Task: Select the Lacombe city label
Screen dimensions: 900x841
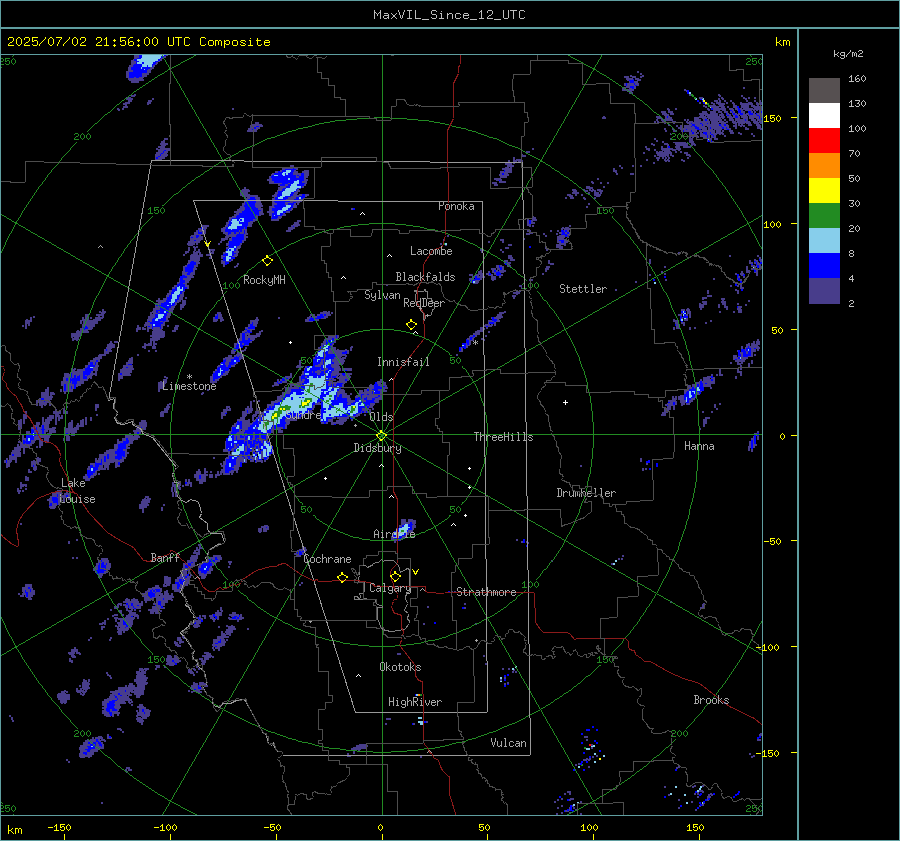Action: [431, 251]
